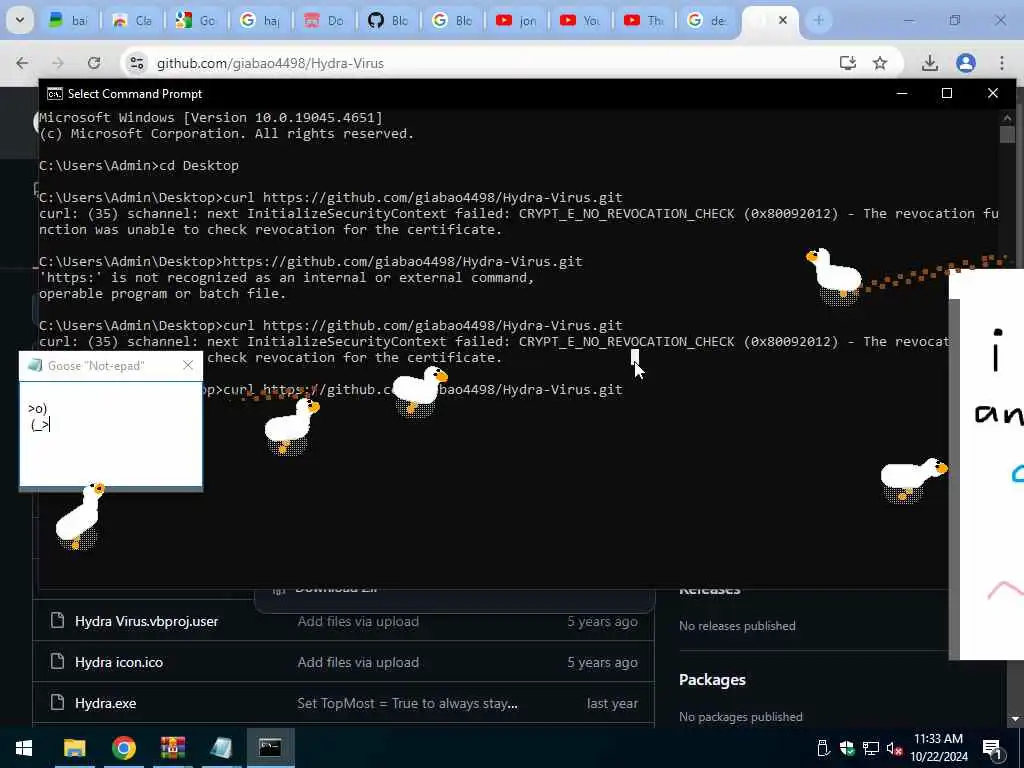Open the Chrome tab search chevron
The image size is (1024, 768).
point(20,20)
